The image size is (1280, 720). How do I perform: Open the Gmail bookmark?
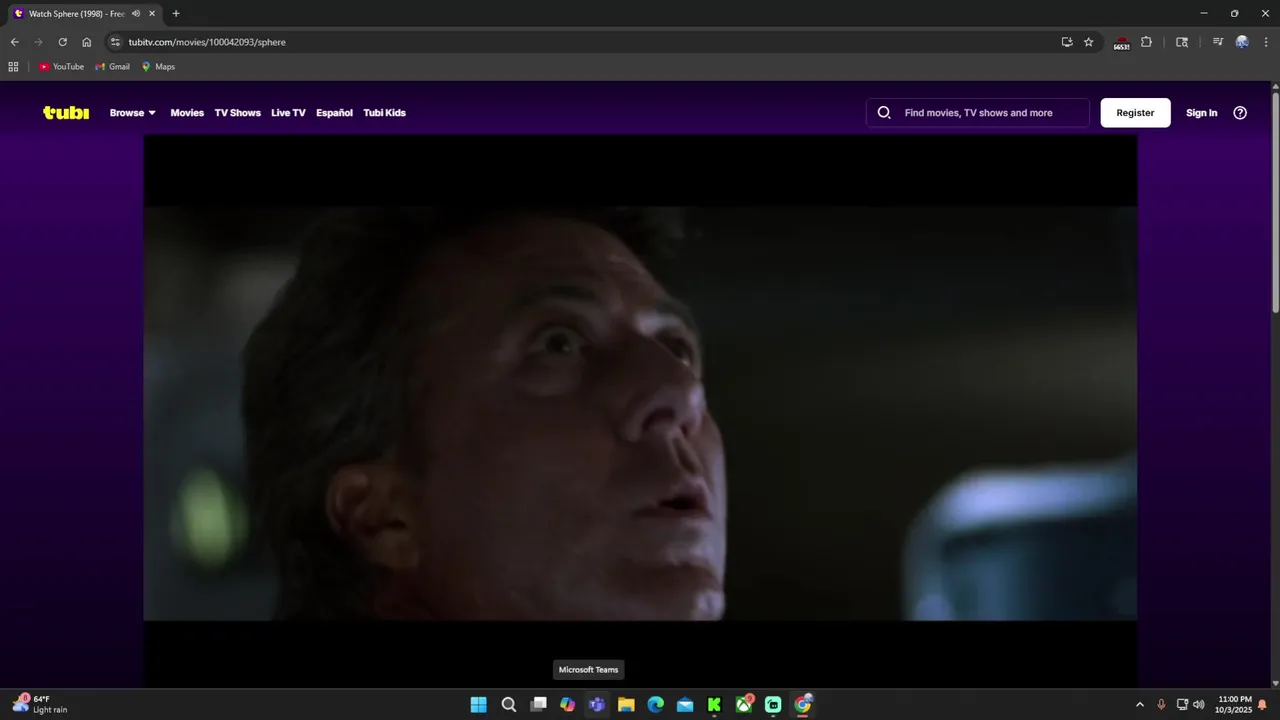[x=112, y=67]
